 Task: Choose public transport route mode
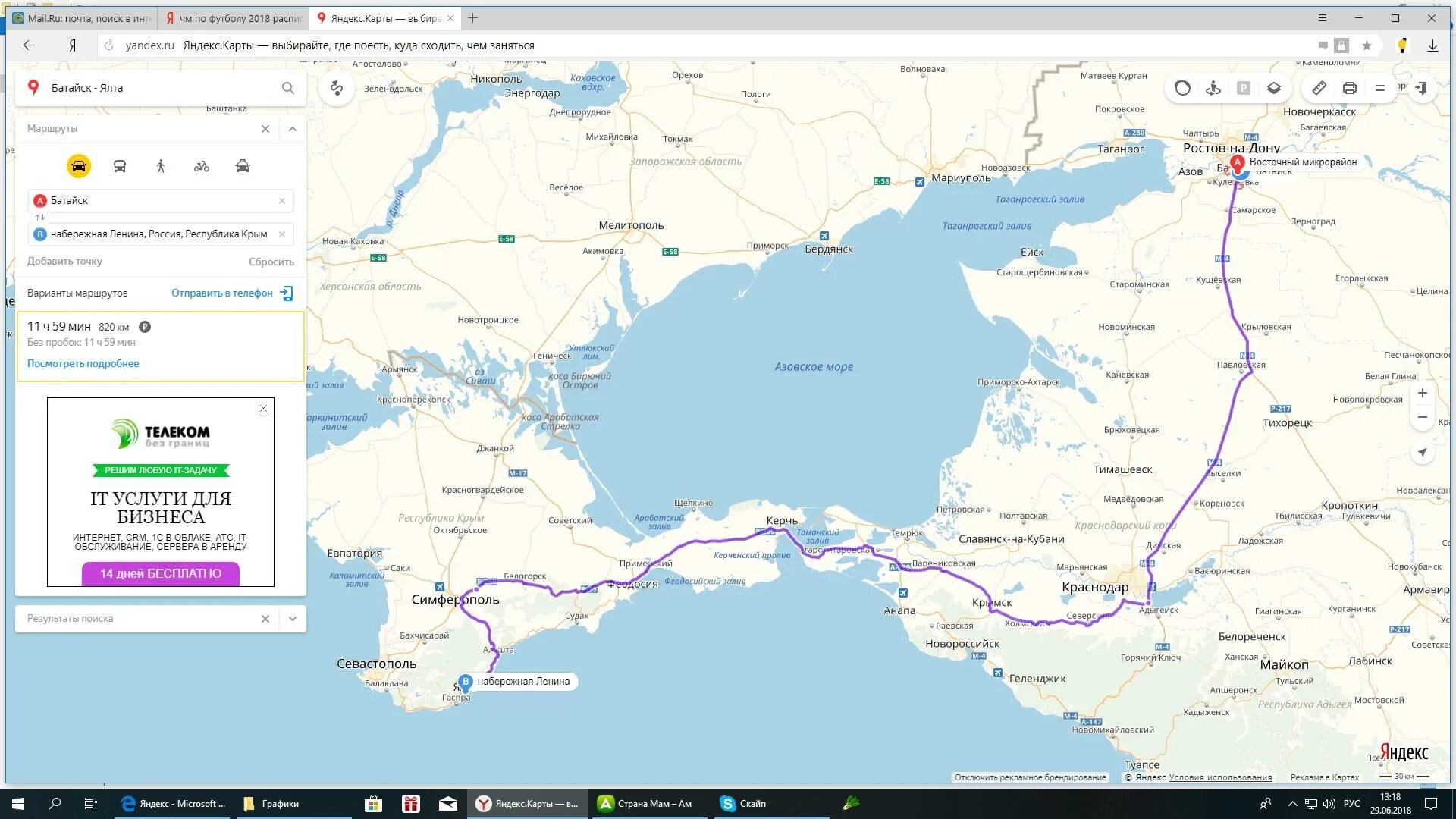click(x=120, y=166)
